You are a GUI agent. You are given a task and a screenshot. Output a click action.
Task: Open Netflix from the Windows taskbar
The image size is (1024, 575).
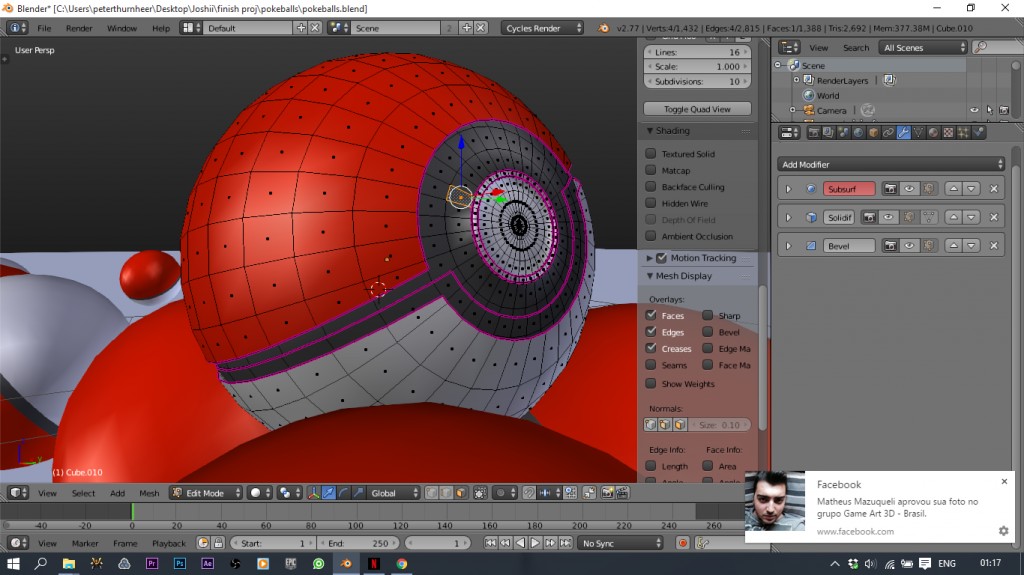pyautogui.click(x=372, y=564)
